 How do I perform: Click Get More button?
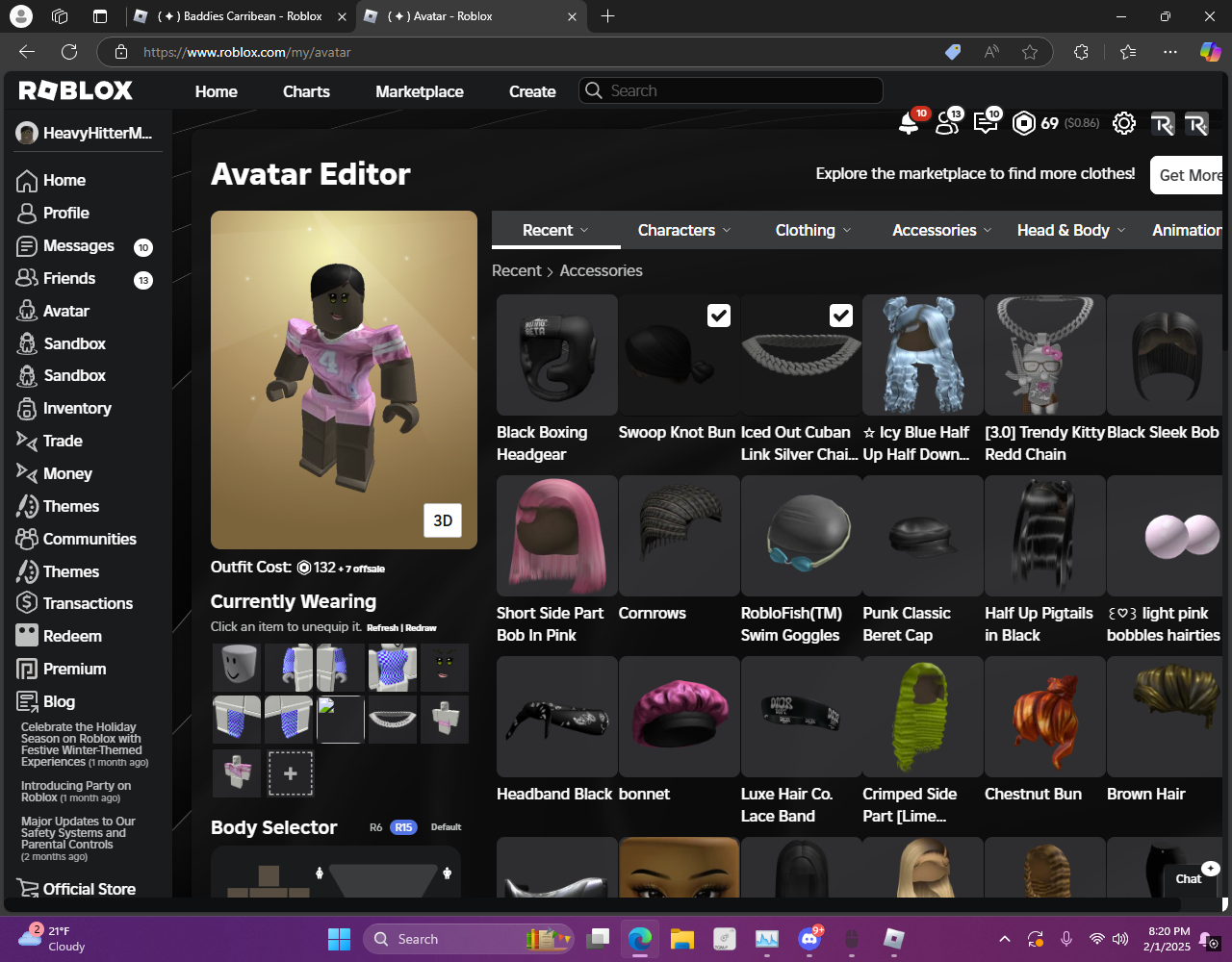click(x=1187, y=175)
